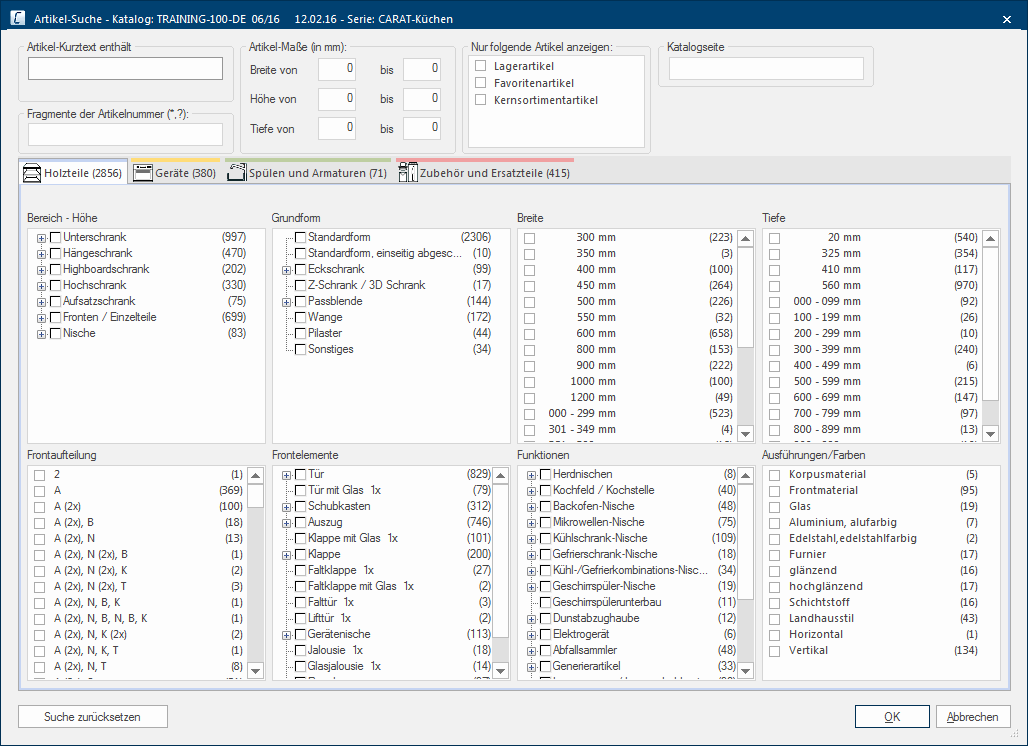Open Zubehör und Ersatzteile tab
The height and width of the screenshot is (746, 1028).
click(484, 174)
